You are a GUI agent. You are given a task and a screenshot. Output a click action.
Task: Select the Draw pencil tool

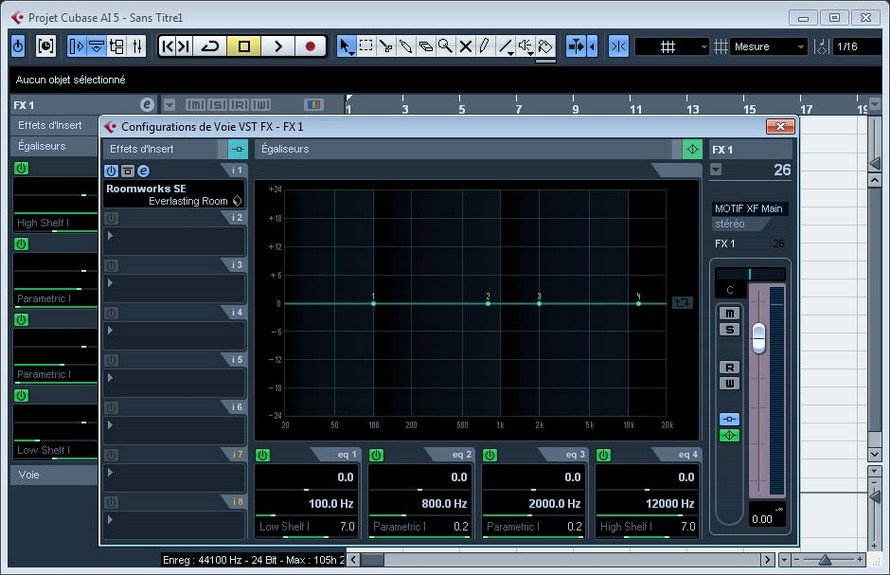[484, 46]
